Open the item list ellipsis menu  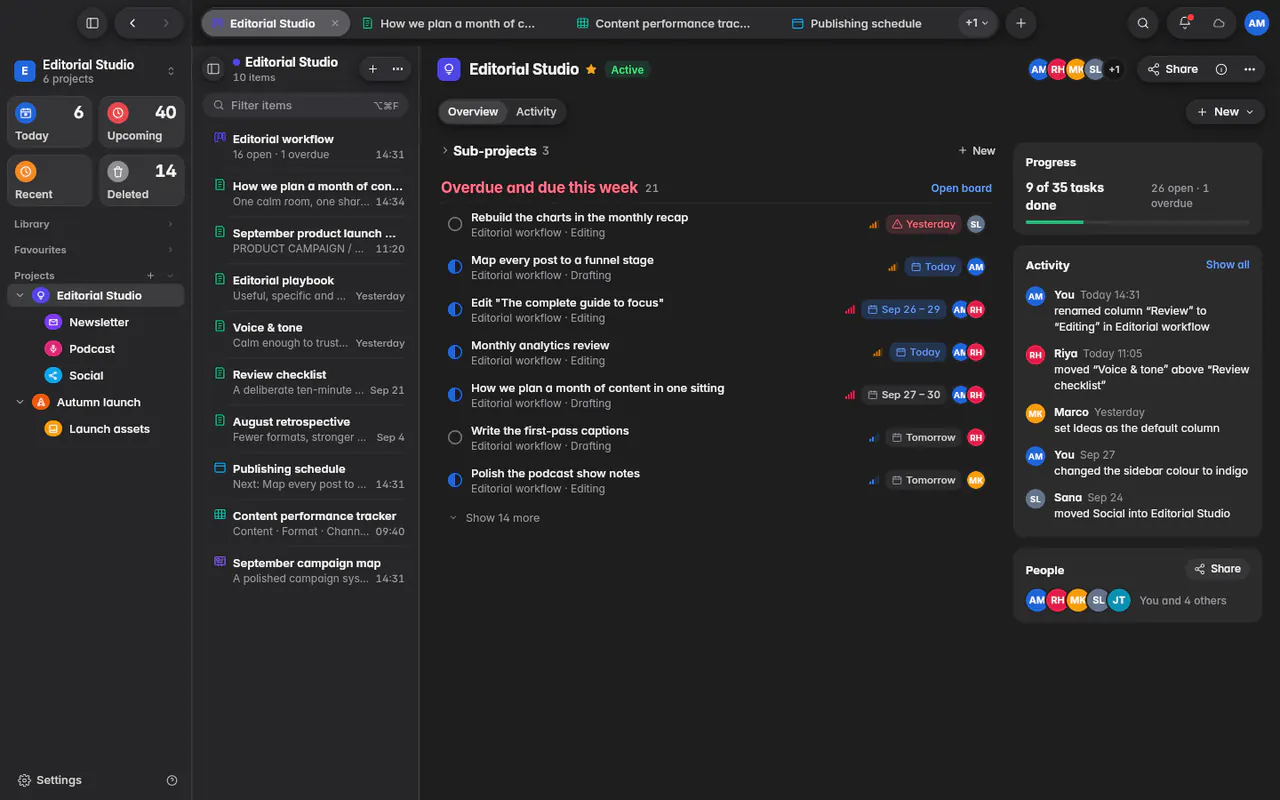[398, 69]
